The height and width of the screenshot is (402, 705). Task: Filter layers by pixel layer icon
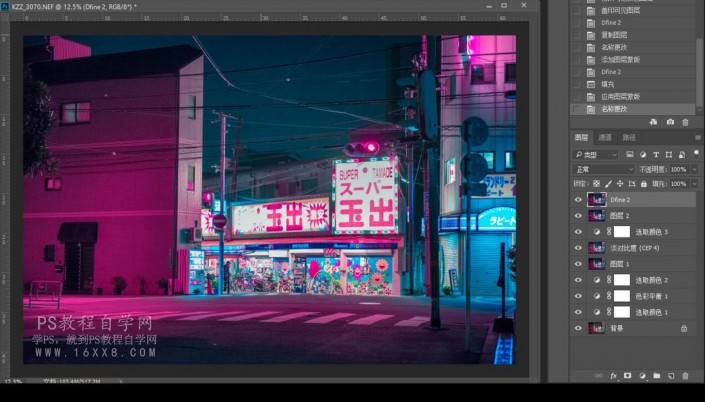pyautogui.click(x=629, y=155)
